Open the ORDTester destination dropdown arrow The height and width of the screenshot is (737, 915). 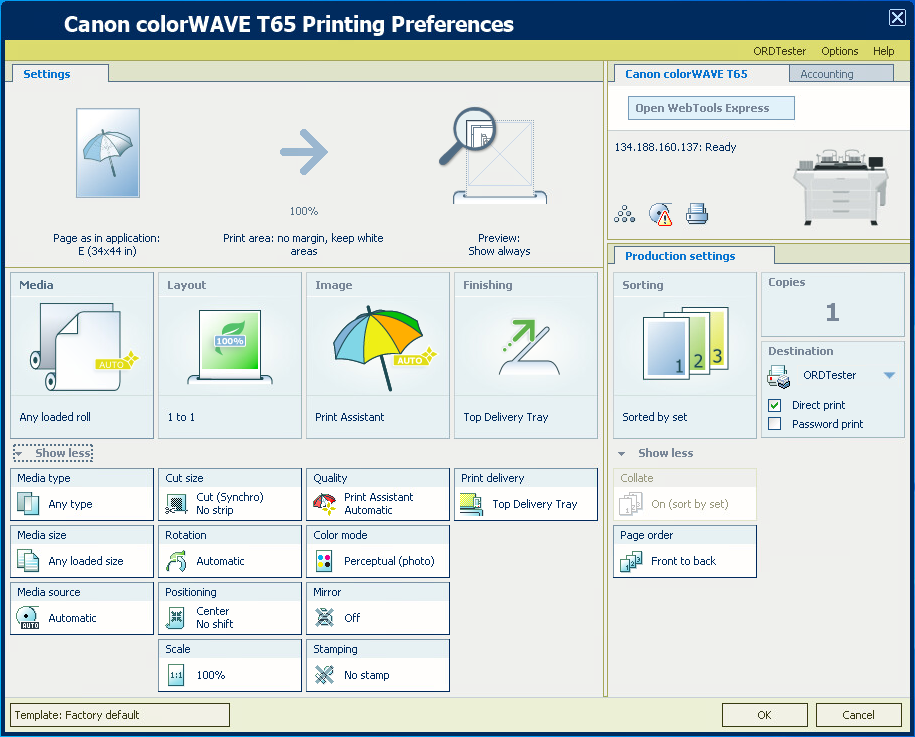(889, 376)
